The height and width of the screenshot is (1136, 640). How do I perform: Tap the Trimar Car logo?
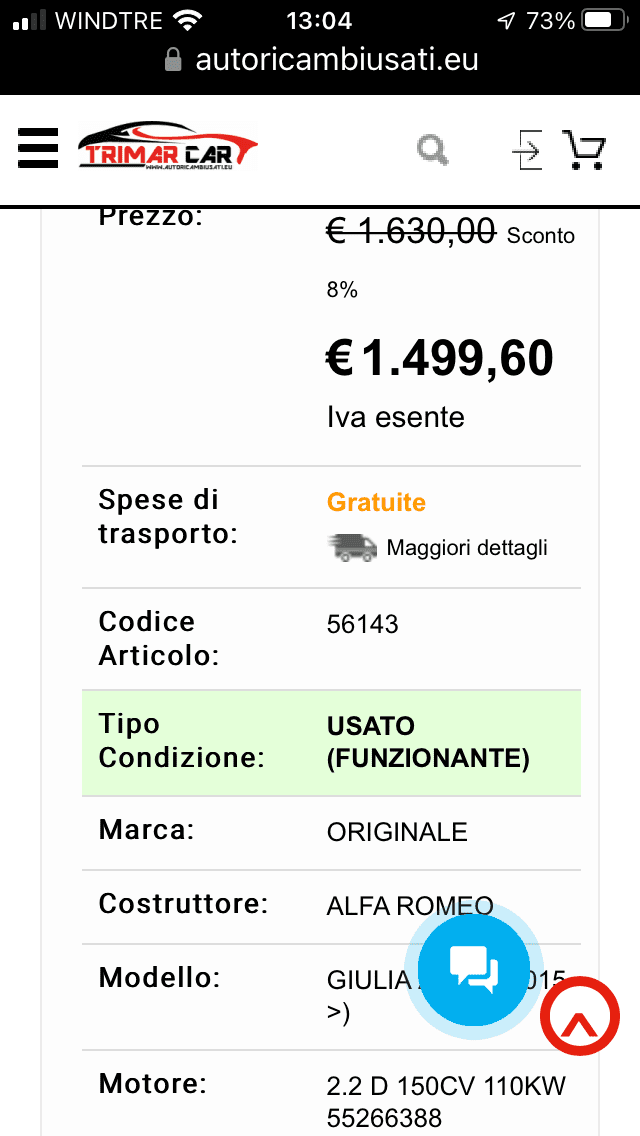click(167, 150)
